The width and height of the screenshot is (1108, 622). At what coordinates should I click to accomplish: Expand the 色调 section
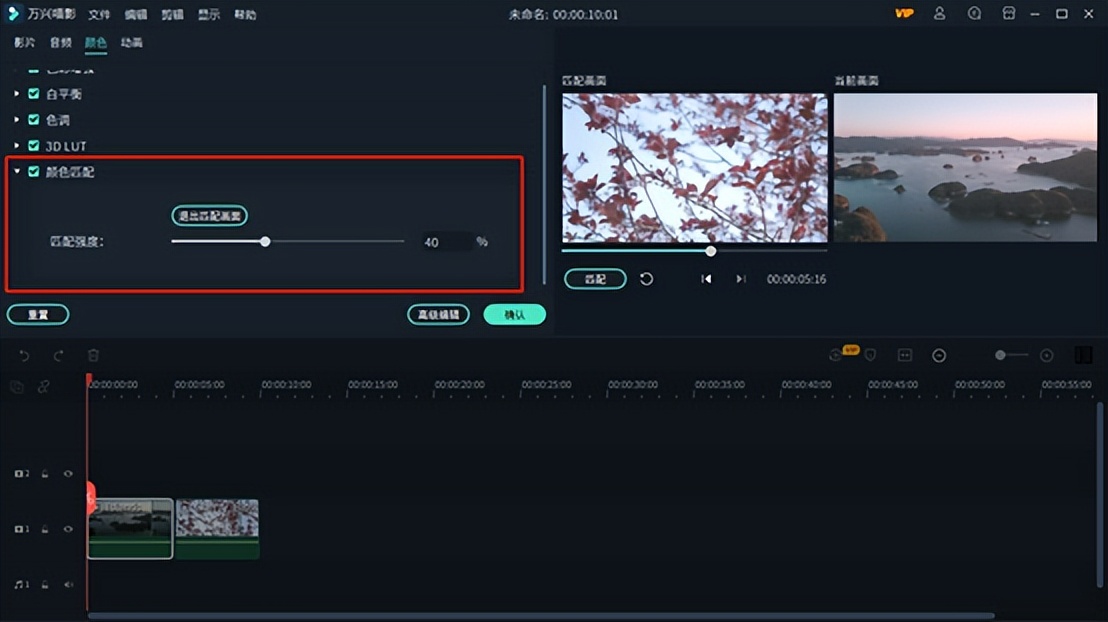click(x=15, y=120)
